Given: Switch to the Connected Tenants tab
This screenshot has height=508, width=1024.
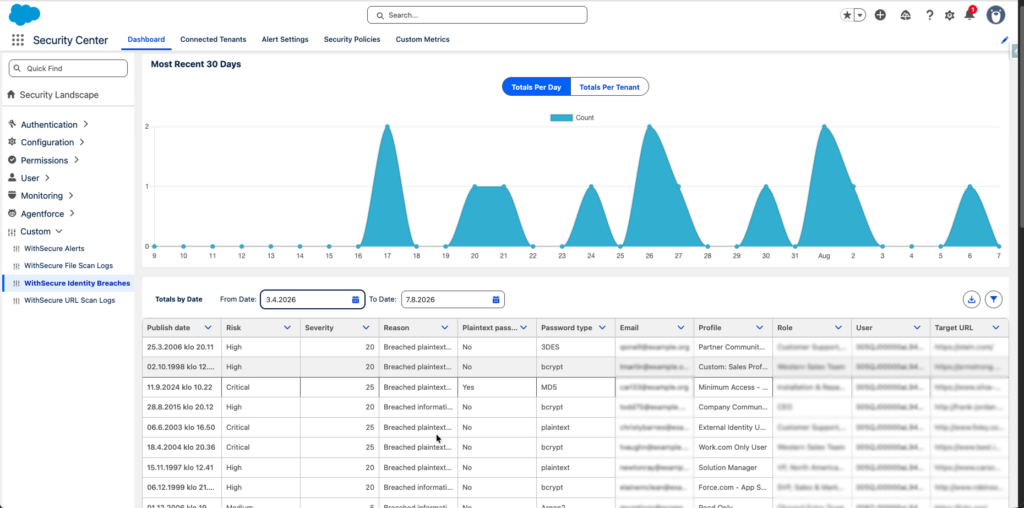Looking at the screenshot, I should point(213,39).
